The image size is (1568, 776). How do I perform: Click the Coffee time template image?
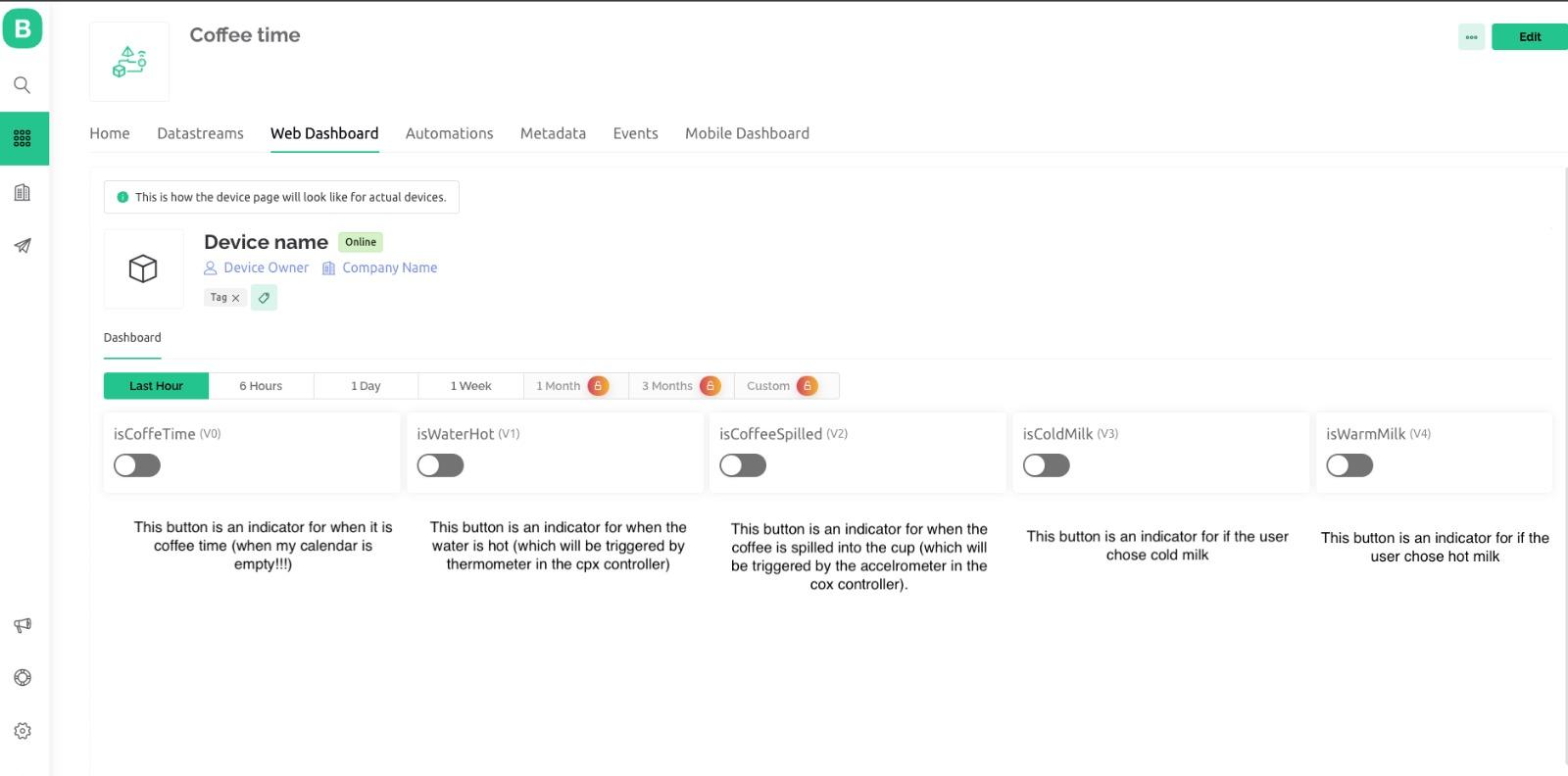129,62
